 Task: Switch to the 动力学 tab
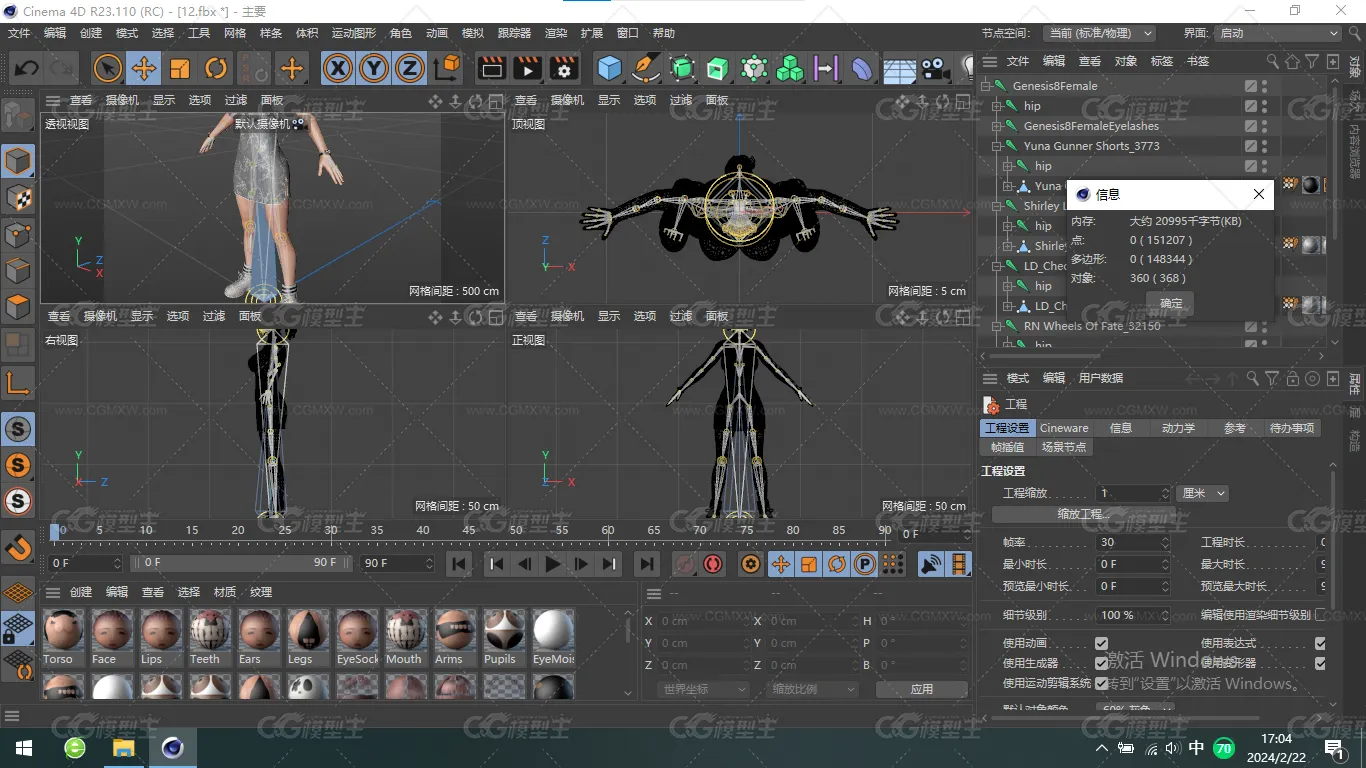coord(1178,428)
